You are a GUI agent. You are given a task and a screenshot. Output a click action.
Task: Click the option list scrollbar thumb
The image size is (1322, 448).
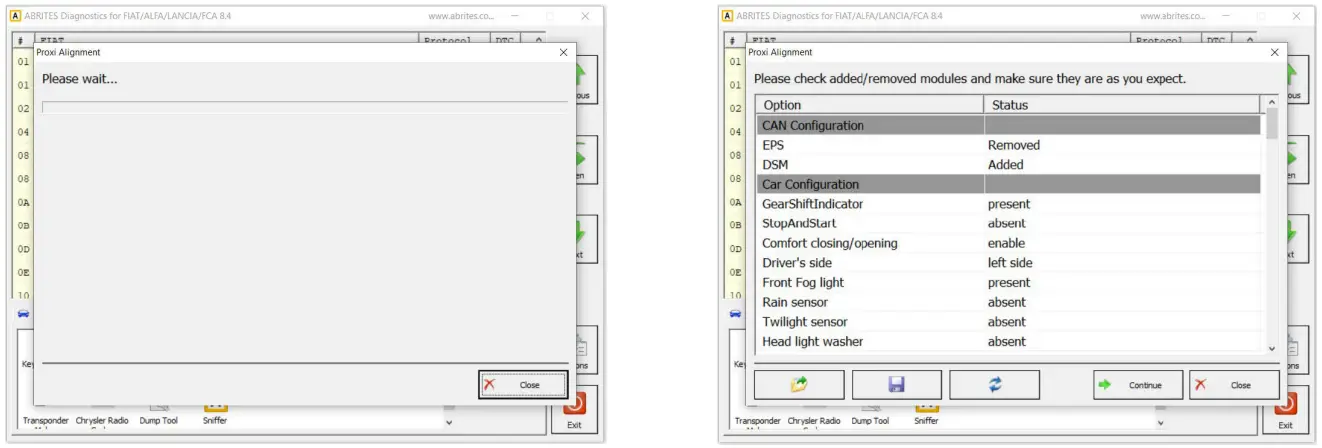[1272, 124]
